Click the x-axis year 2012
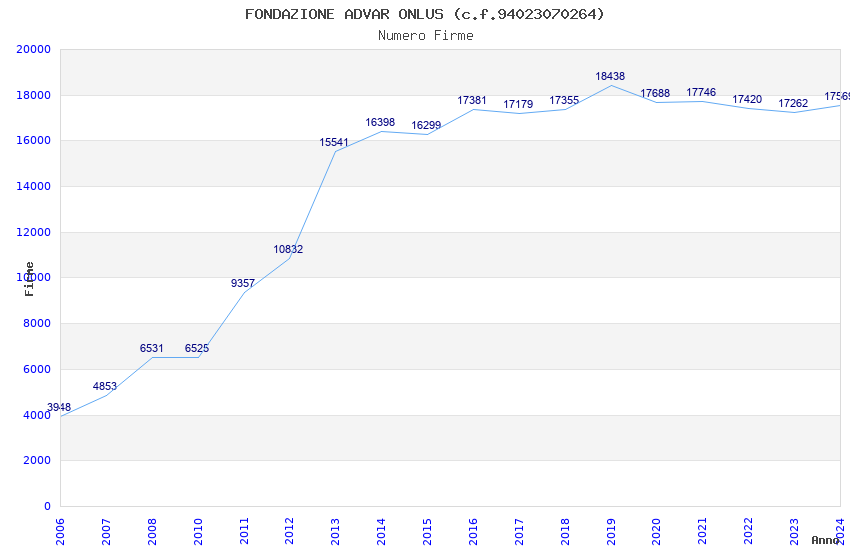 pyautogui.click(x=289, y=532)
